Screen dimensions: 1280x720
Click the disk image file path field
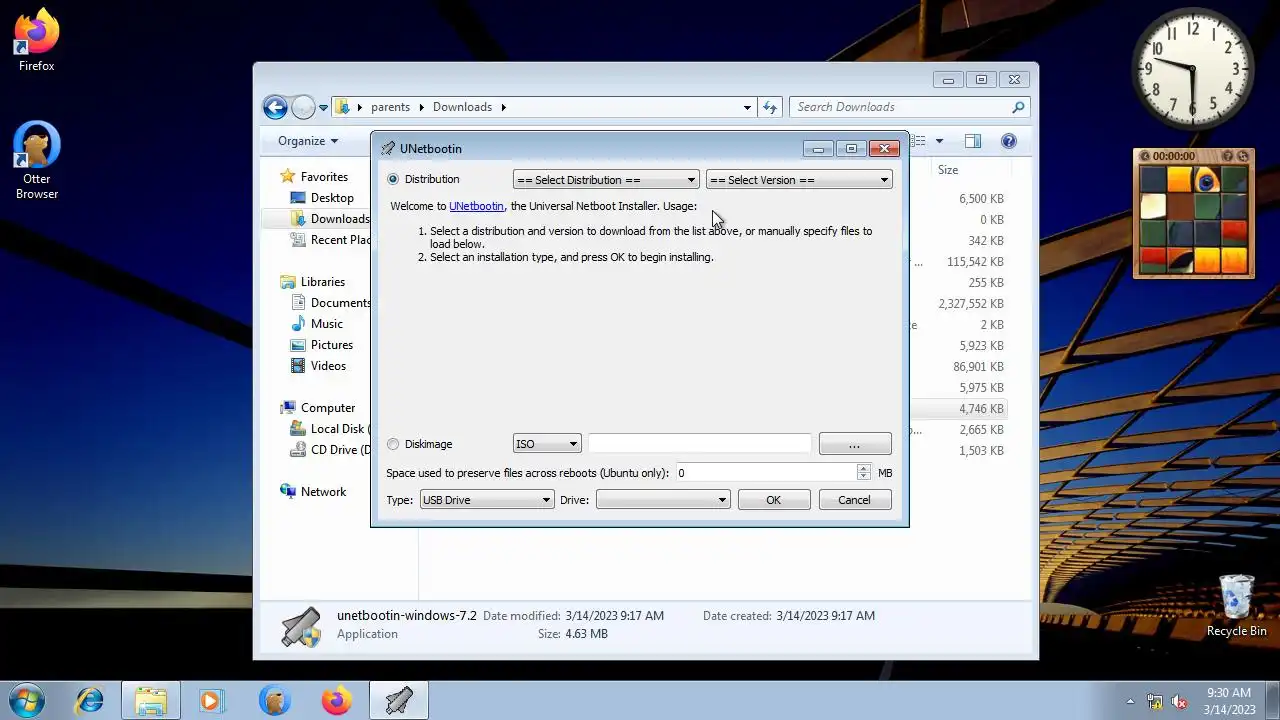click(699, 444)
